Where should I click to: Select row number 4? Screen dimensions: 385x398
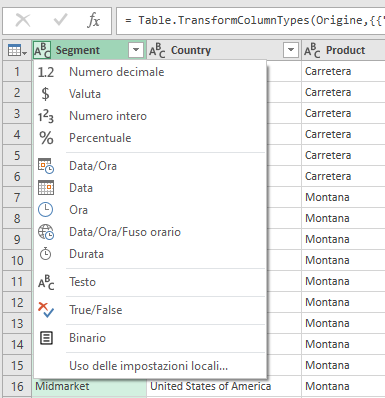tap(17, 135)
